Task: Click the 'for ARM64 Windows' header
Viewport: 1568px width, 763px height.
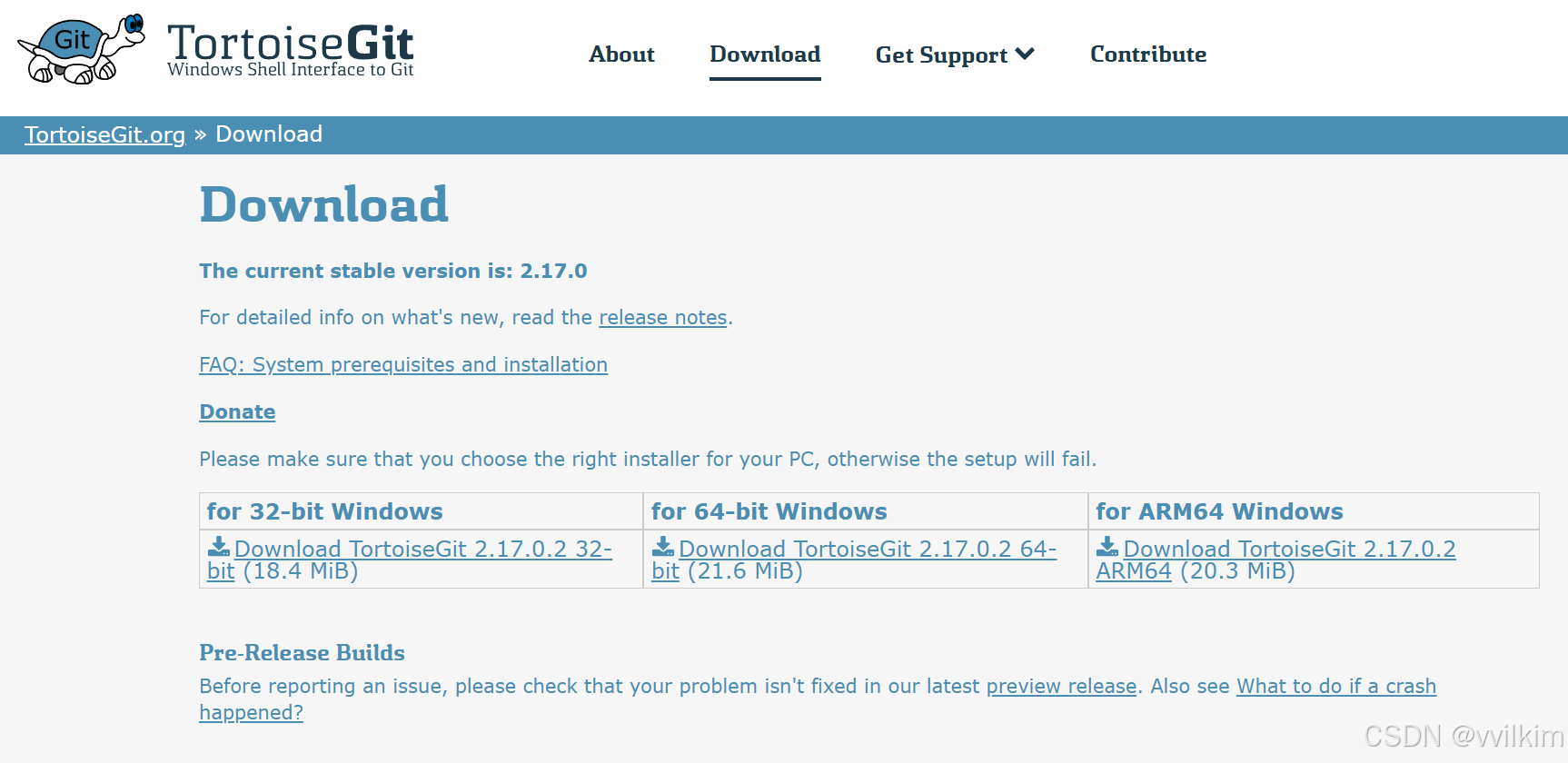Action: (x=1219, y=511)
